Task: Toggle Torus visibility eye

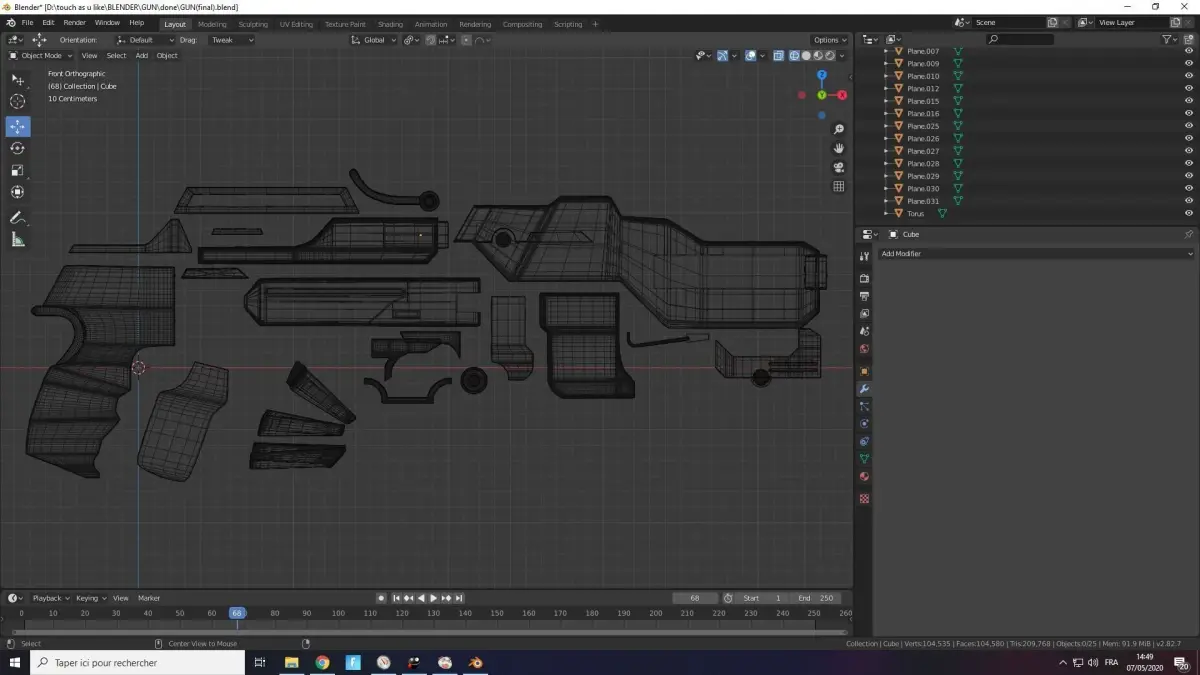Action: tap(1189, 213)
